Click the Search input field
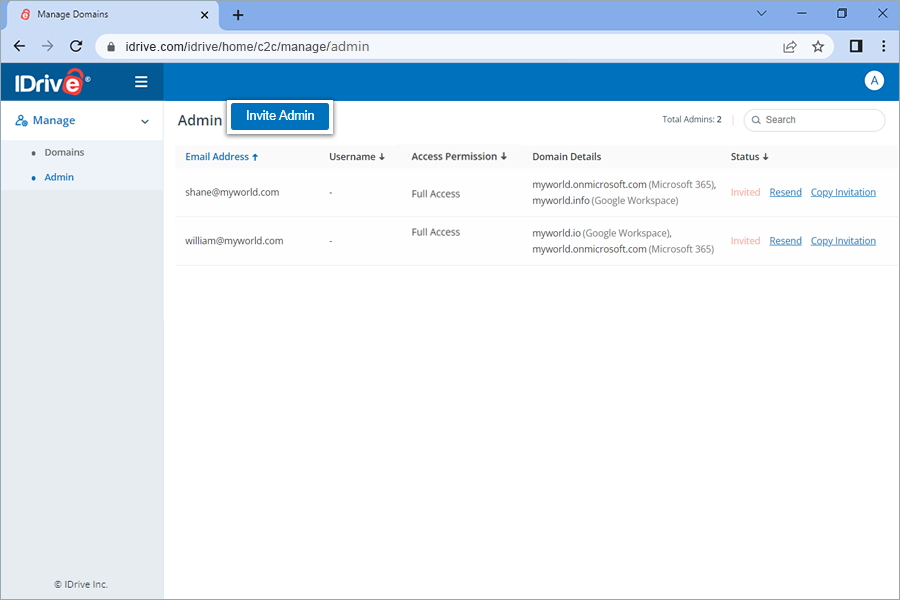The image size is (900, 600). click(x=814, y=120)
